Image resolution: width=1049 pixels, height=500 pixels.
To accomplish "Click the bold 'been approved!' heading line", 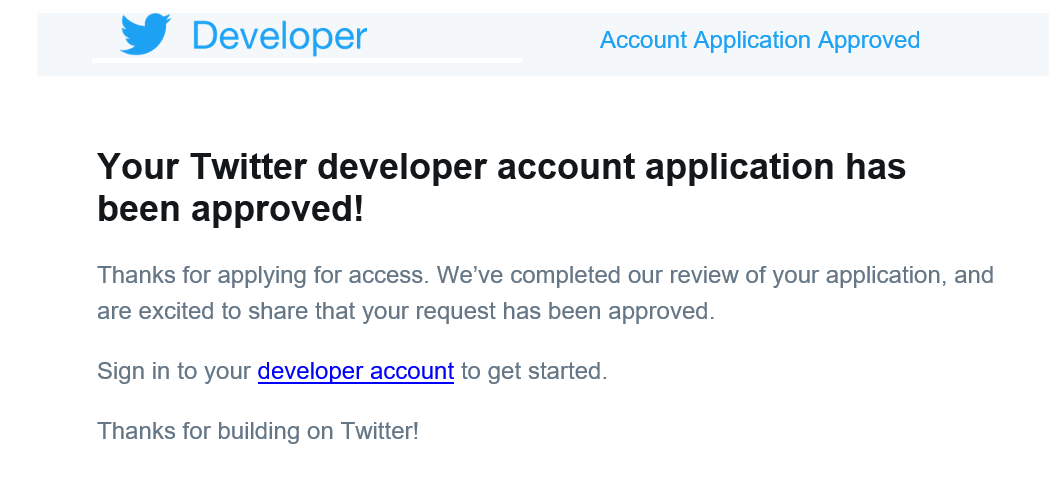I will tap(231, 210).
